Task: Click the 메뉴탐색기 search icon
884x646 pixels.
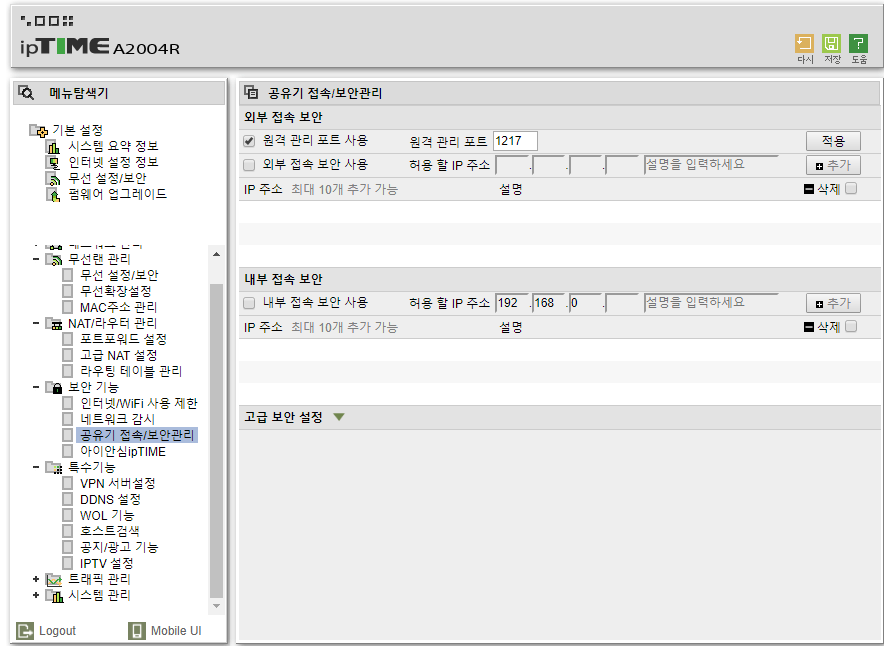Action: coord(26,92)
